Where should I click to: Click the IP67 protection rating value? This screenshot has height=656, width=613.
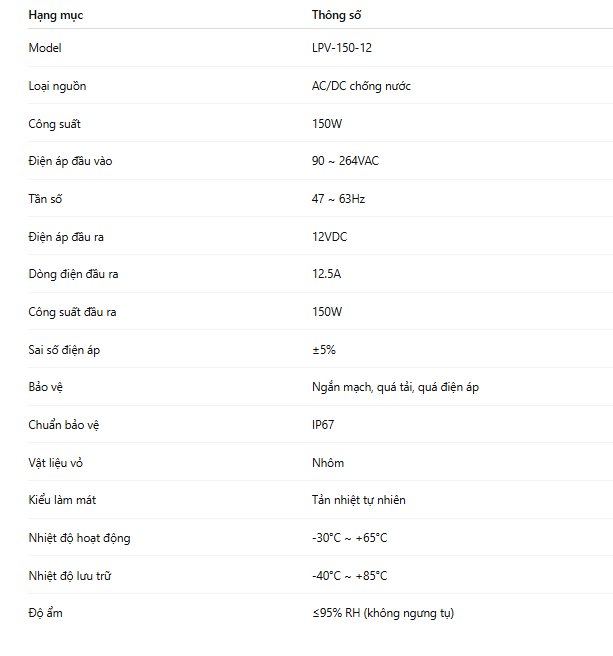(323, 425)
